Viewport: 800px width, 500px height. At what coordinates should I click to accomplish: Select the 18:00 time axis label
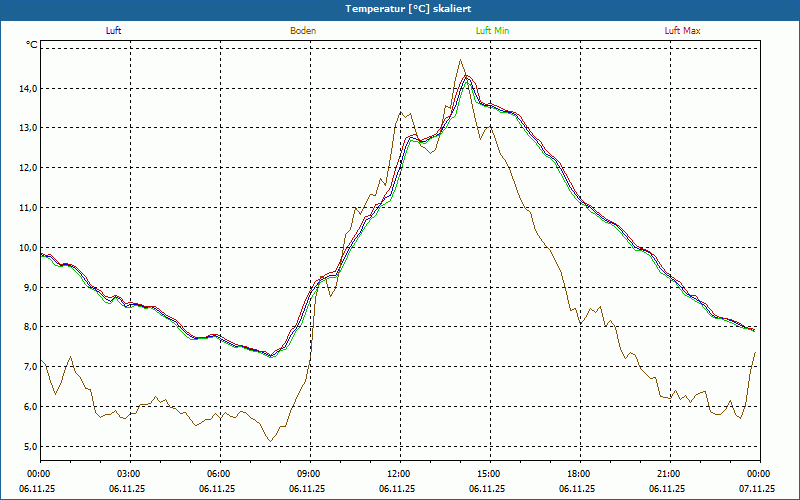point(578,474)
